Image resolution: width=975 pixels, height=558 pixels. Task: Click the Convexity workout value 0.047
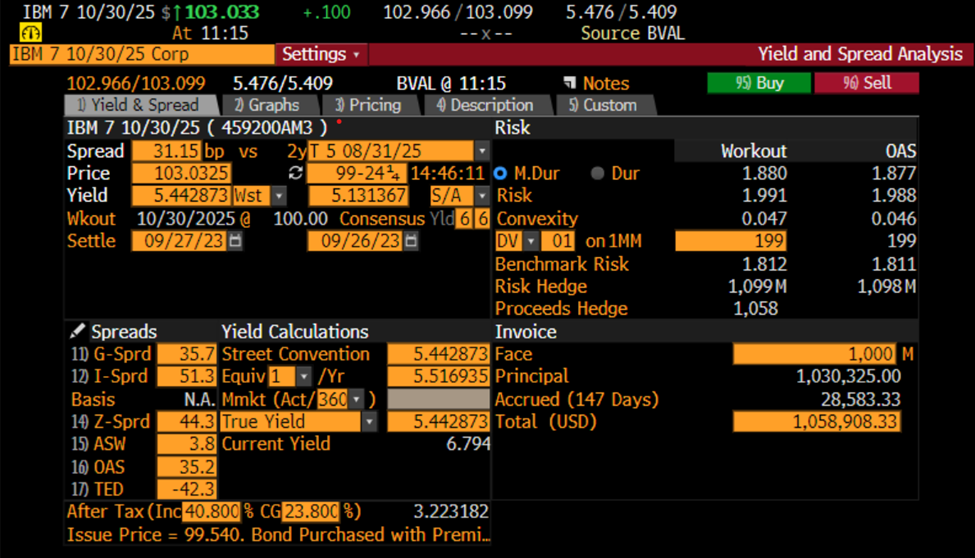click(x=764, y=219)
